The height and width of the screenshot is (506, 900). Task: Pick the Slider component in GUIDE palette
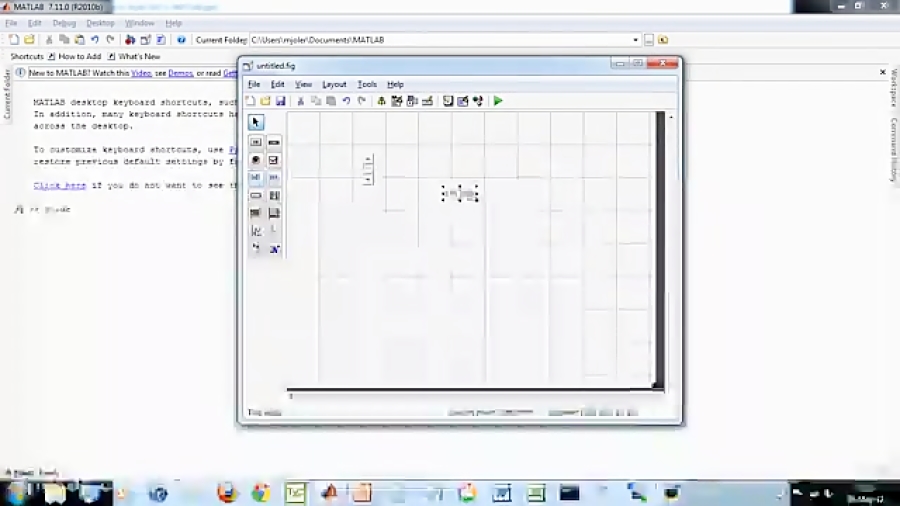pos(274,142)
